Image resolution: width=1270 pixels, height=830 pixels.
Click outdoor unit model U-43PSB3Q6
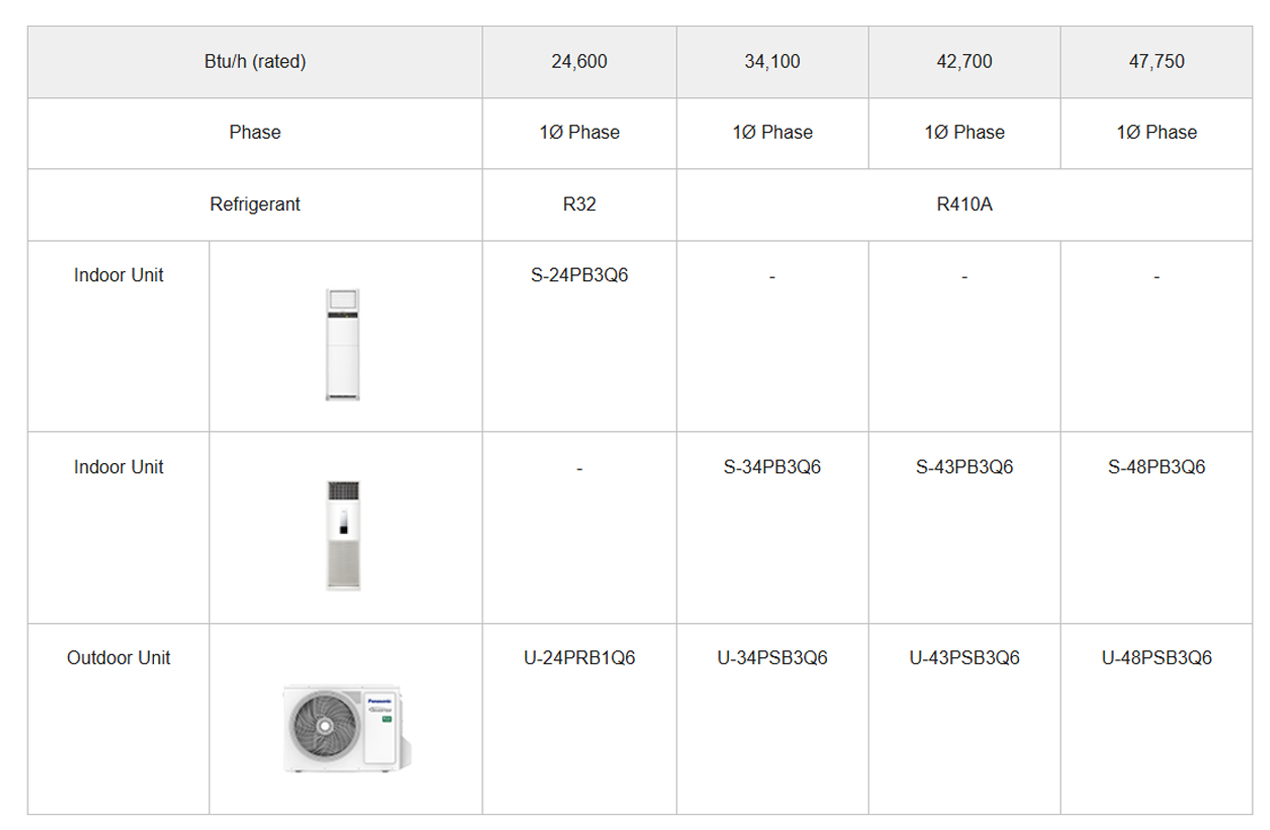click(964, 658)
